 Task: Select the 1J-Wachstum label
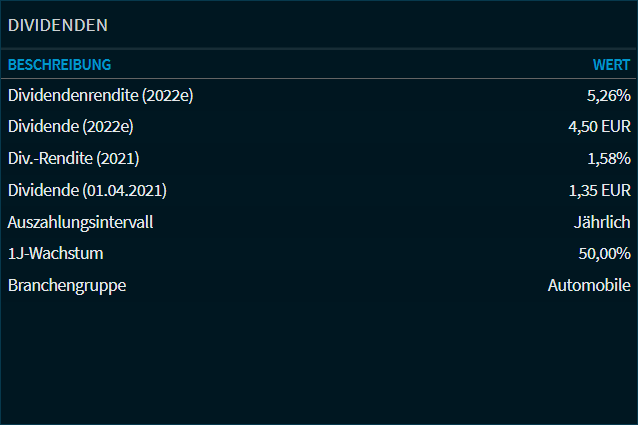coord(55,253)
